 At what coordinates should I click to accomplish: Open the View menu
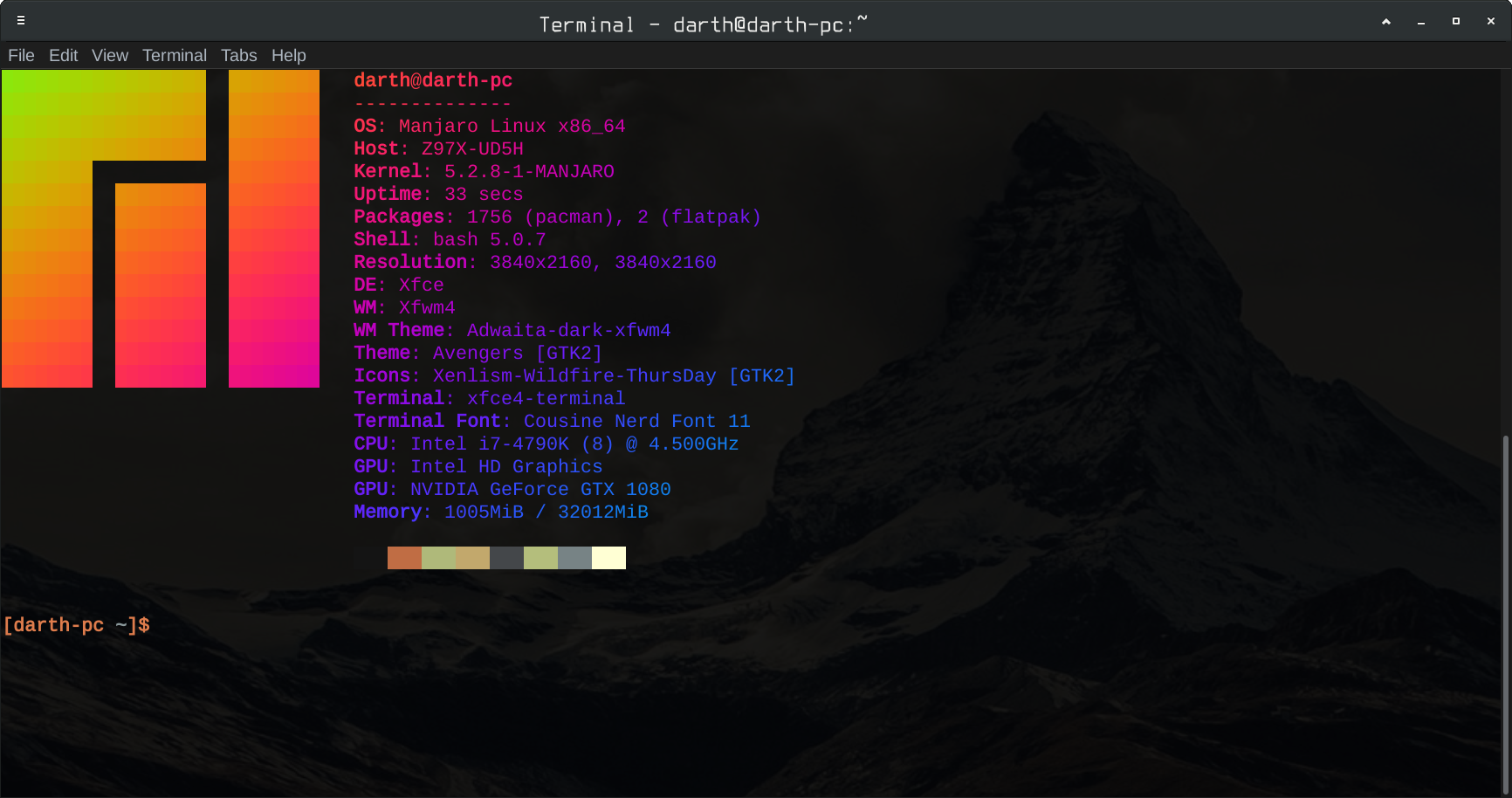(110, 55)
